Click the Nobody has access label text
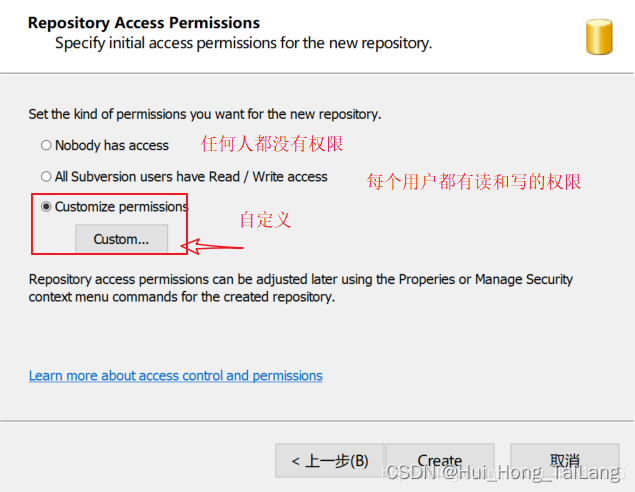 point(112,145)
